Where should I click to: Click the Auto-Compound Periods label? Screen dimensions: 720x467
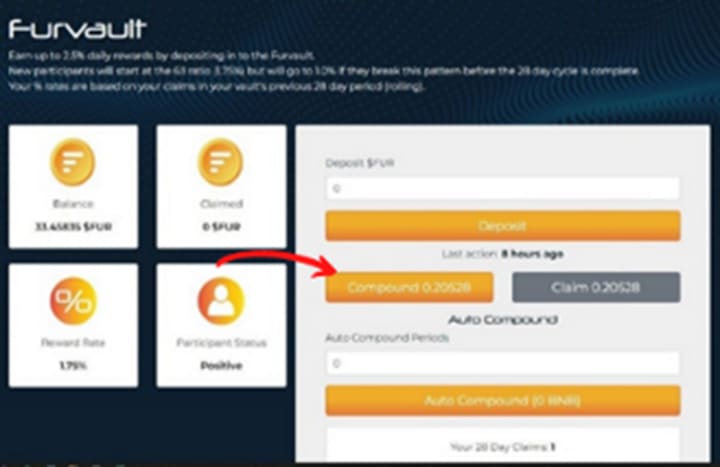387,338
